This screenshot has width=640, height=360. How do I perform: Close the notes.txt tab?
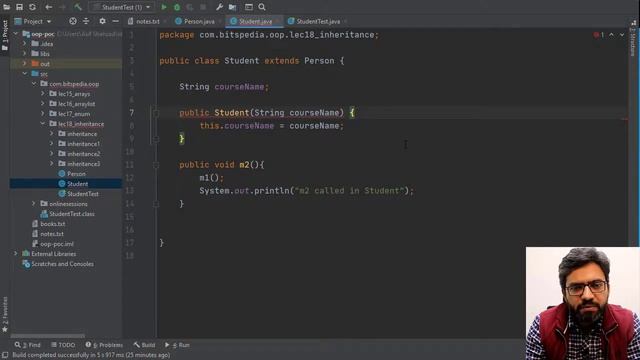[165, 21]
